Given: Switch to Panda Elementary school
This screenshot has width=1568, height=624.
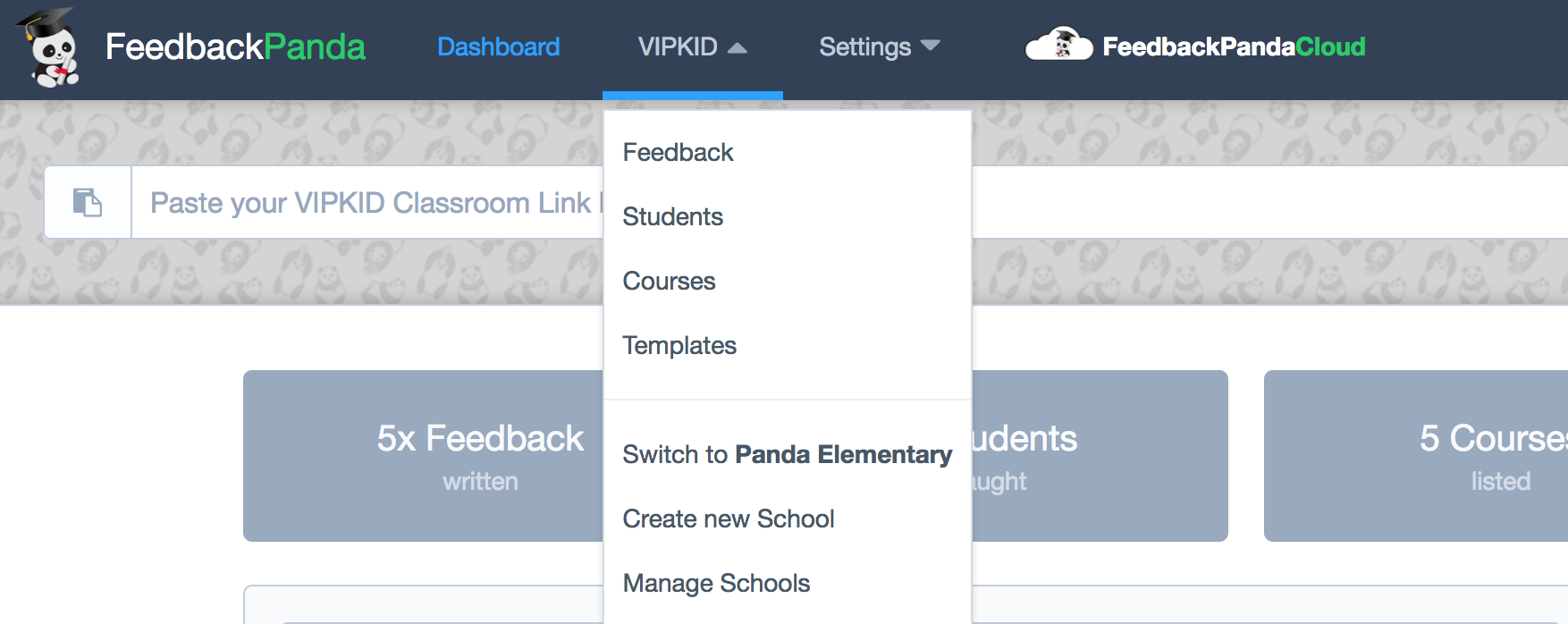Looking at the screenshot, I should tap(788, 454).
